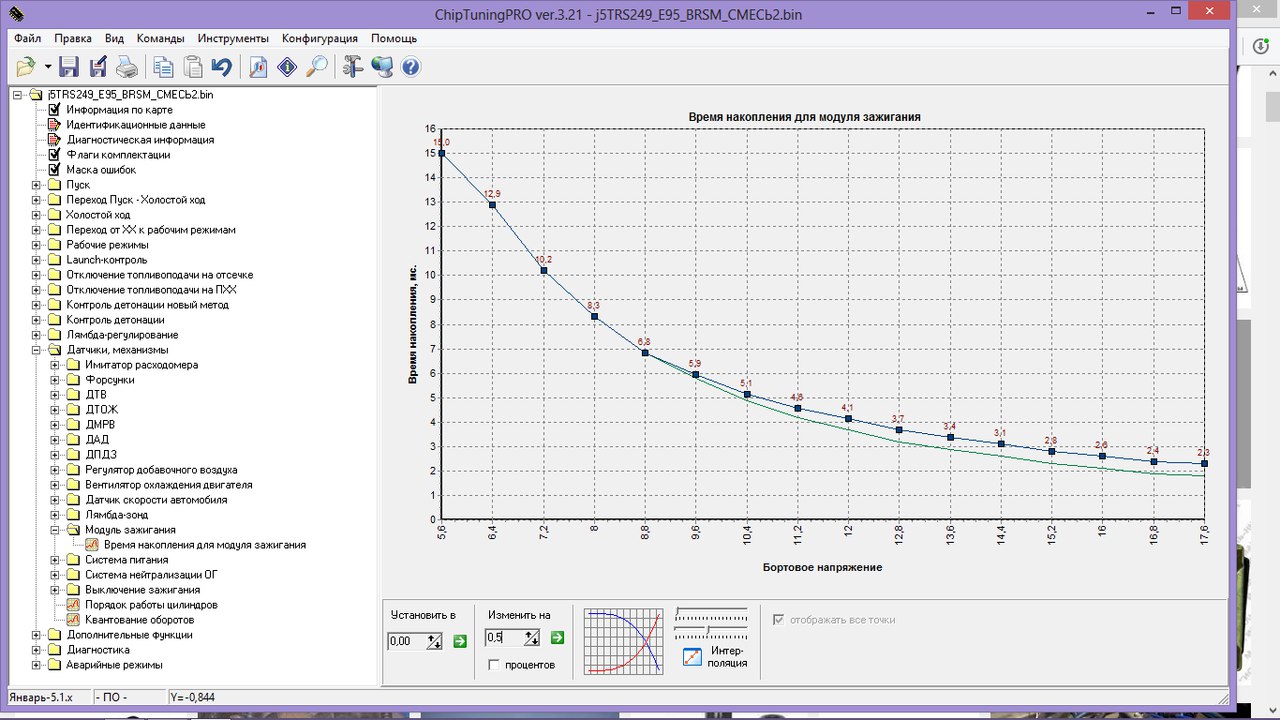The image size is (1280, 720).
Task: Save the file with floppy disk icon
Action: click(x=69, y=67)
